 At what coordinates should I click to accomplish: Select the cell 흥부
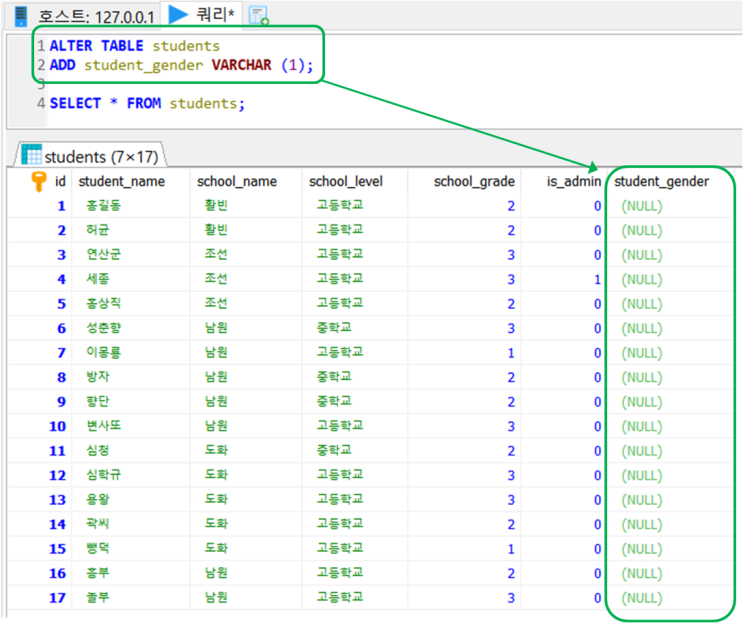click(98, 573)
